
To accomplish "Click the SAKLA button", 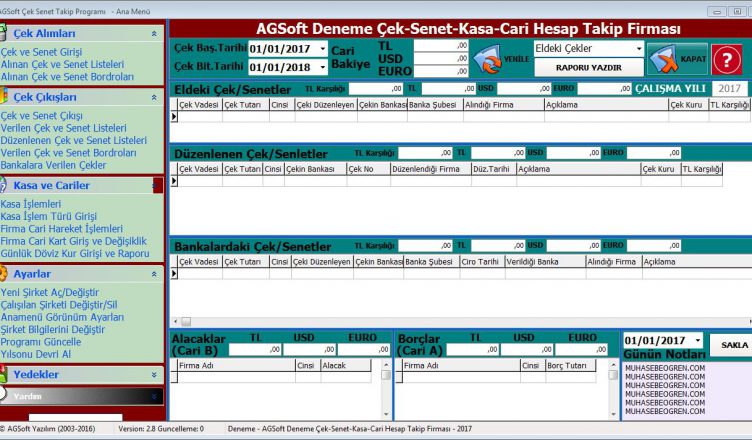I will (732, 345).
